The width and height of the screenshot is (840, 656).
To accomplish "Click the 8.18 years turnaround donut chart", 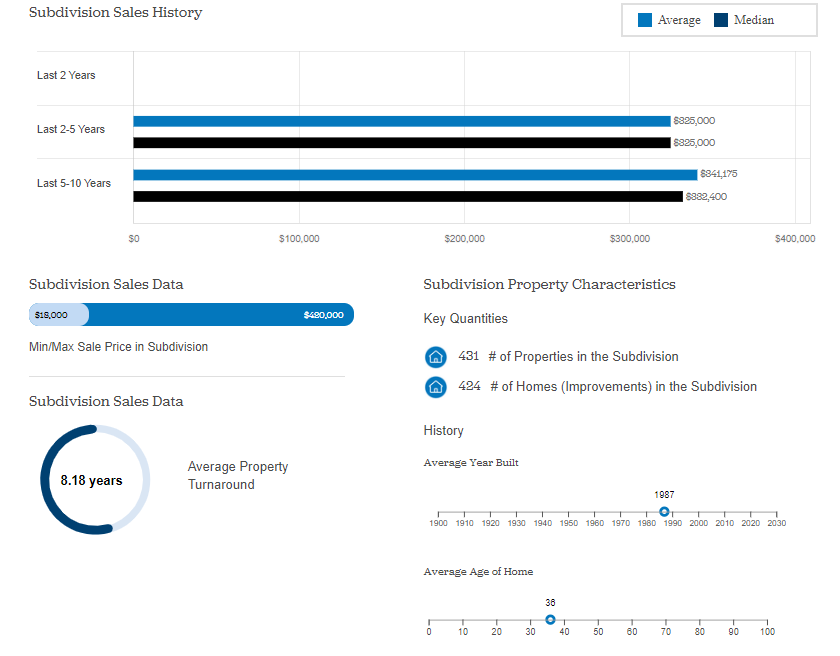I will pos(95,480).
